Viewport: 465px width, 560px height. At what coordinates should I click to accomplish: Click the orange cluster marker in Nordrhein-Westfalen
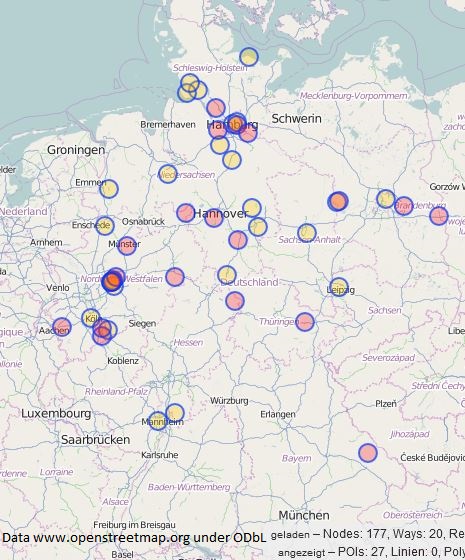click(112, 281)
